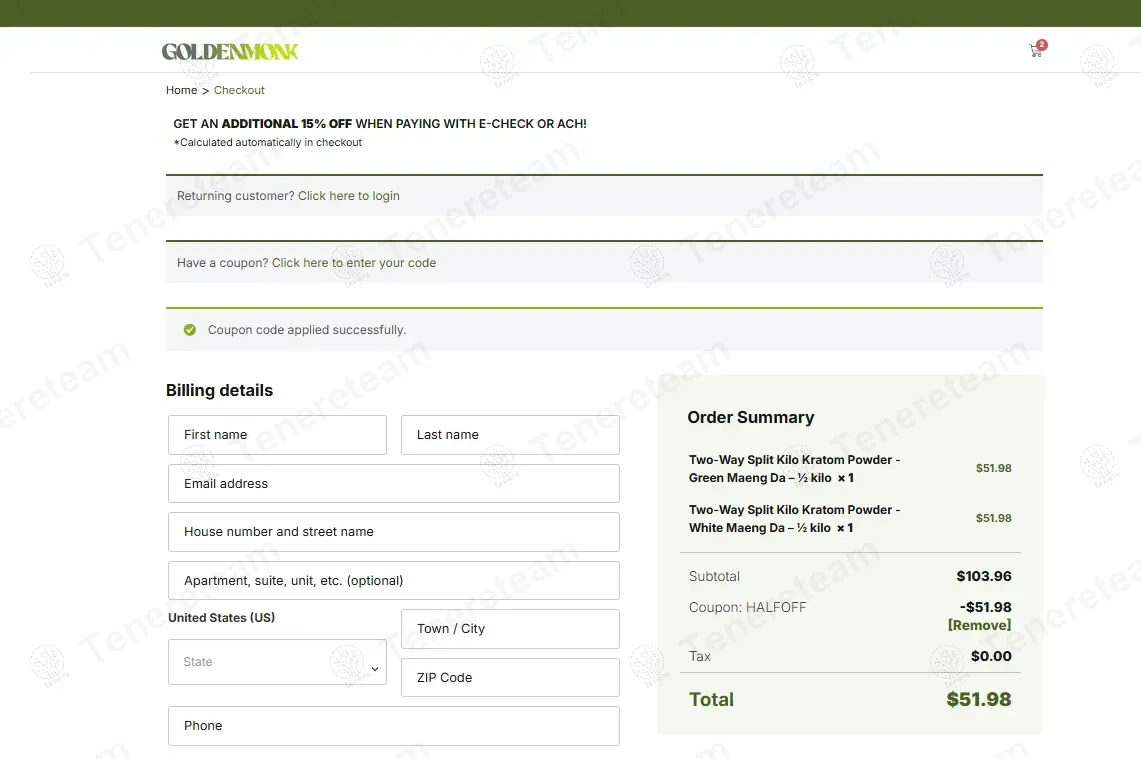Click the GoldenMonk logo

point(230,51)
